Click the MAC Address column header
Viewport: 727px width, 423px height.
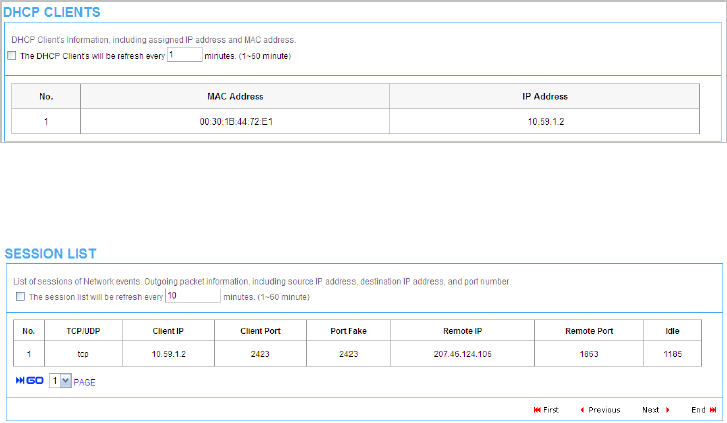click(235, 97)
